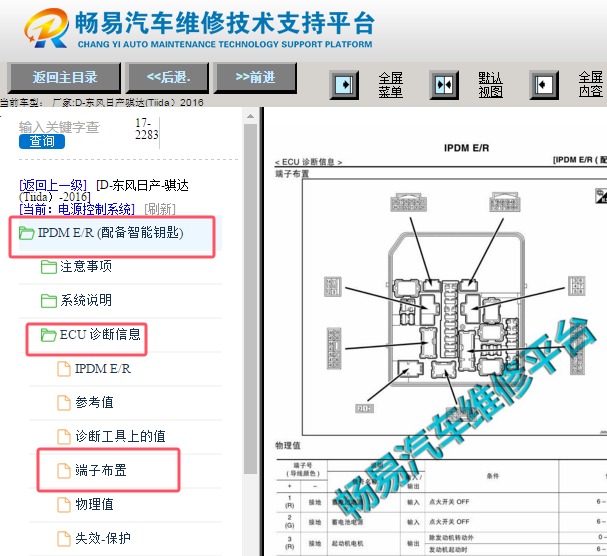The width and height of the screenshot is (607, 556).
Task: Click the 查询 search button
Action: 42,141
